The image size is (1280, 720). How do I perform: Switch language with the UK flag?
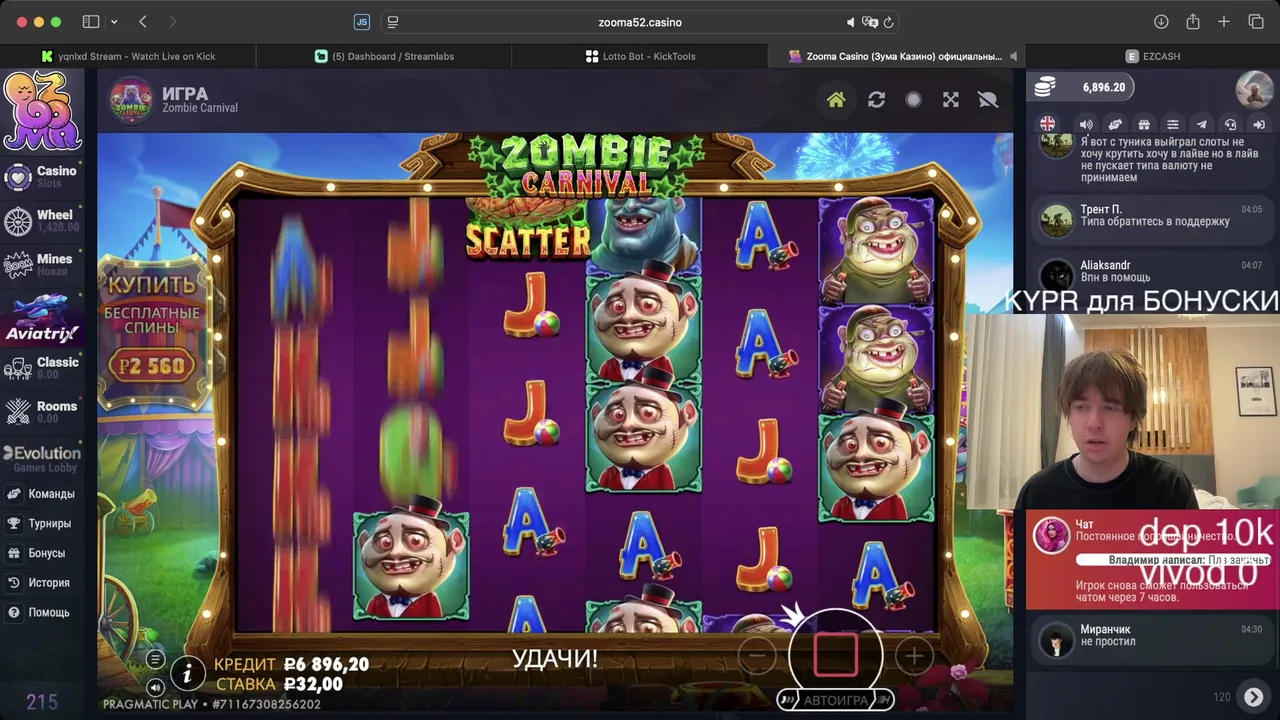pos(1047,124)
